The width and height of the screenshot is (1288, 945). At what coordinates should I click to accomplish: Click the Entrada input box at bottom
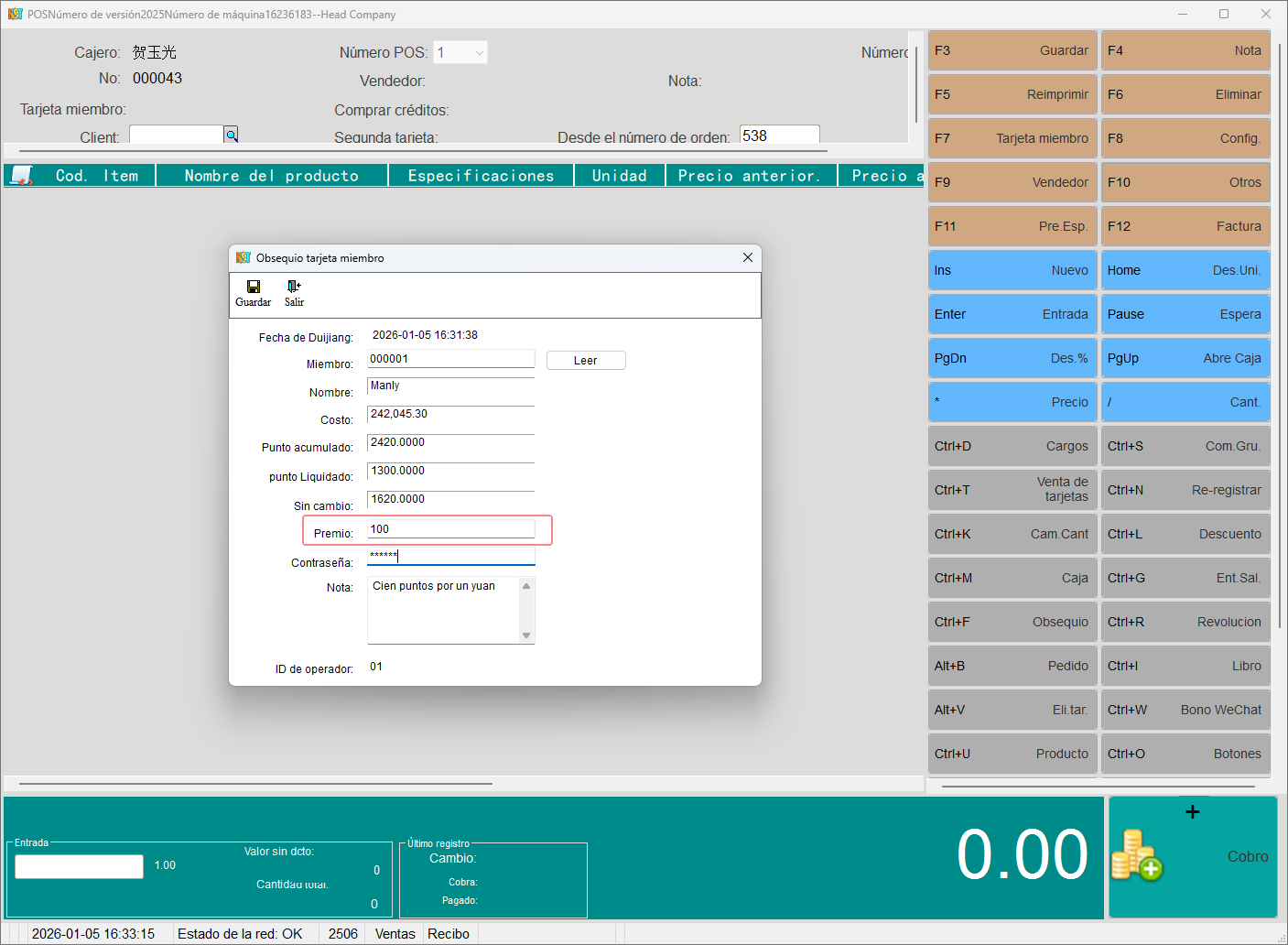coord(80,866)
